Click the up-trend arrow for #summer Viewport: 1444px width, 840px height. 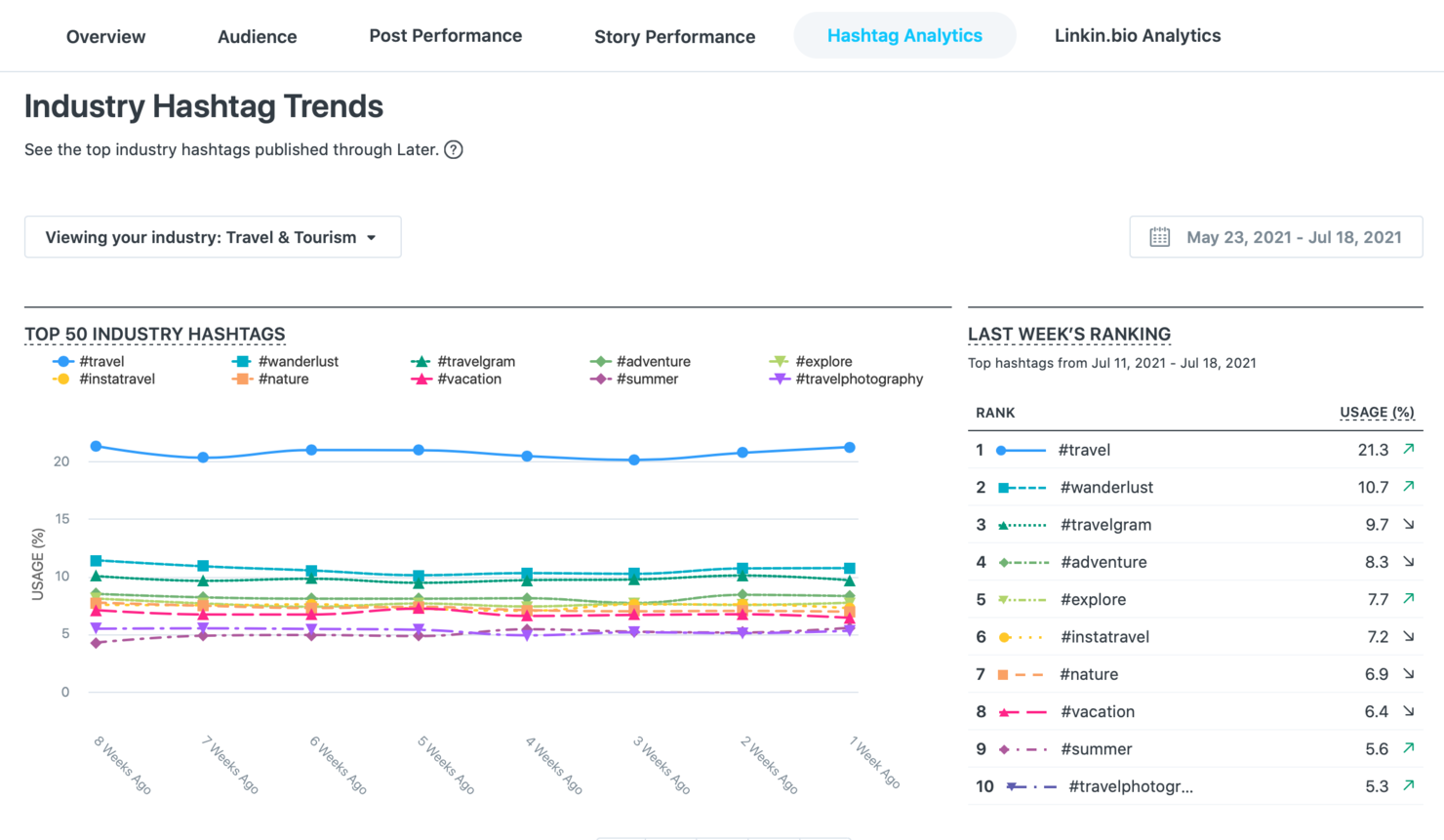[x=1409, y=748]
